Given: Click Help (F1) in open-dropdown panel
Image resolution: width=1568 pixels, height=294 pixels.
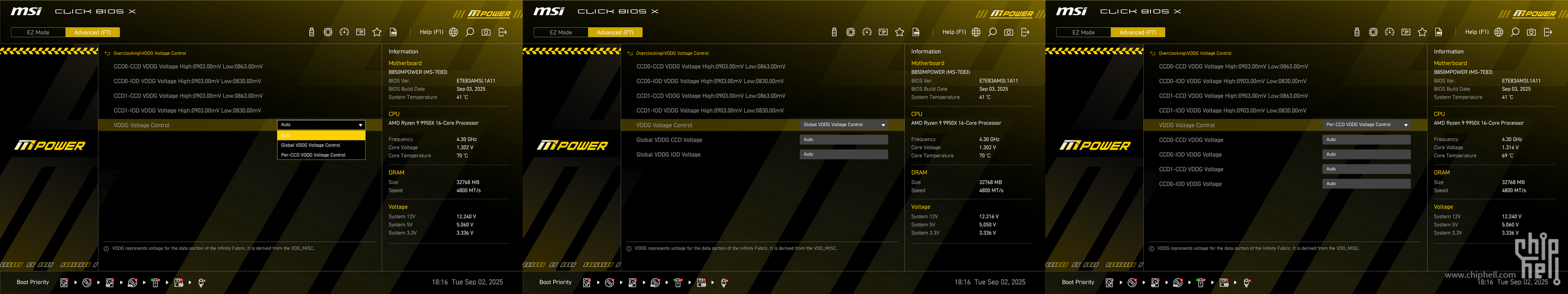Looking at the screenshot, I should pos(432,32).
